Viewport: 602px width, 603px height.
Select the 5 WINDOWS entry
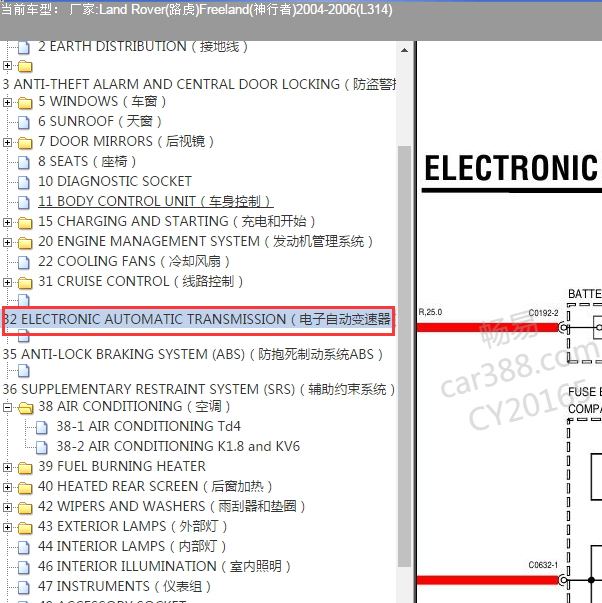coord(102,102)
